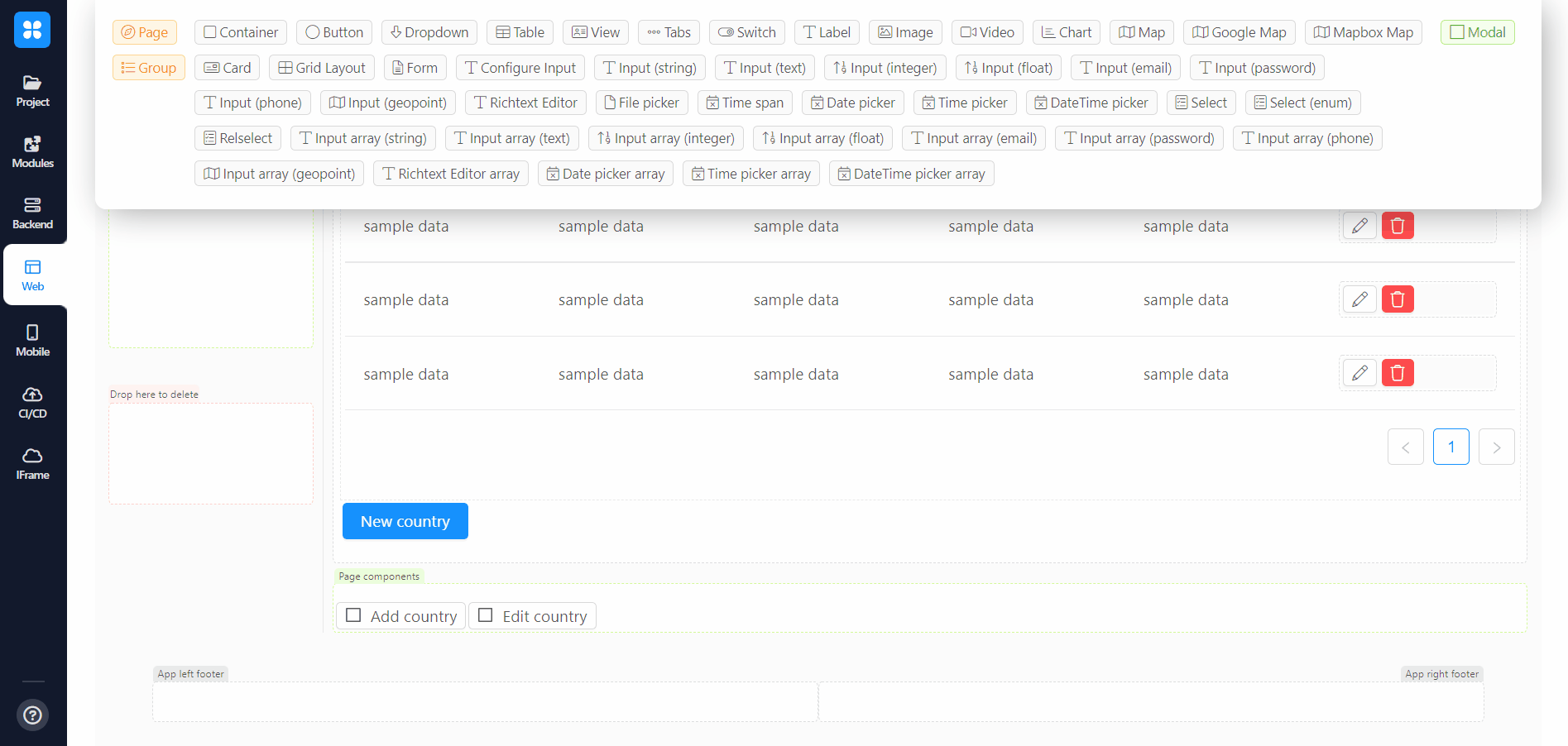Select the Add country modal component
Viewport: 1568px width, 746px height.
(401, 616)
